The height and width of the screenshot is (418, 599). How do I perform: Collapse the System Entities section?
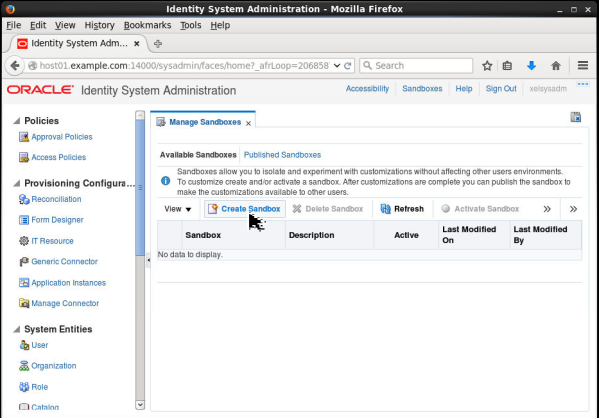pos(16,329)
